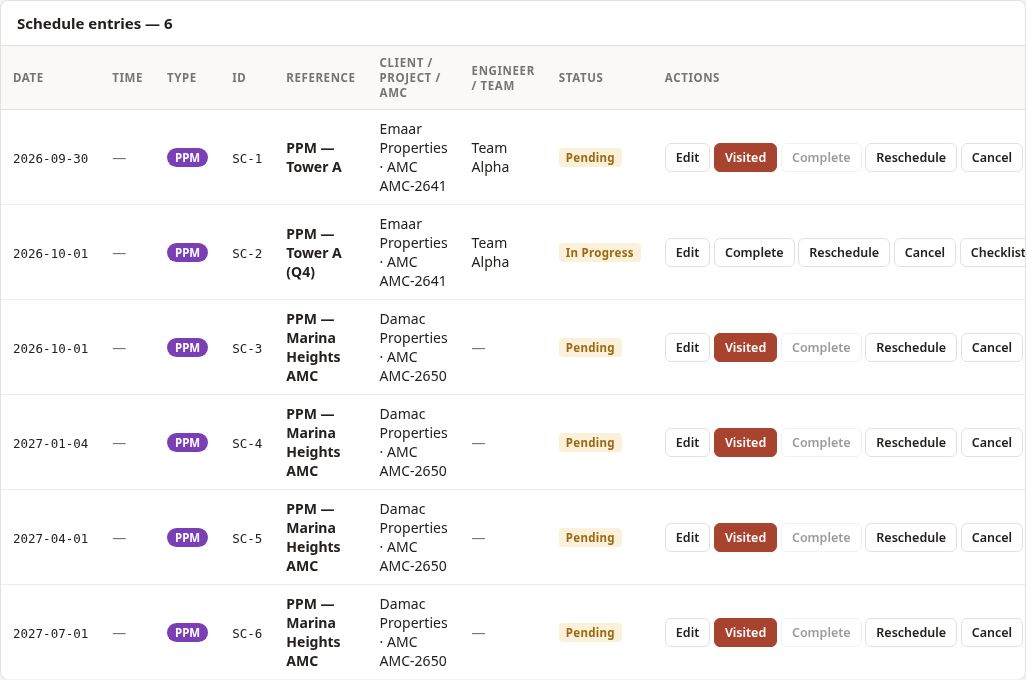Image resolution: width=1026 pixels, height=680 pixels.
Task: Mark SC-4 as Visited
Action: pyautogui.click(x=745, y=442)
